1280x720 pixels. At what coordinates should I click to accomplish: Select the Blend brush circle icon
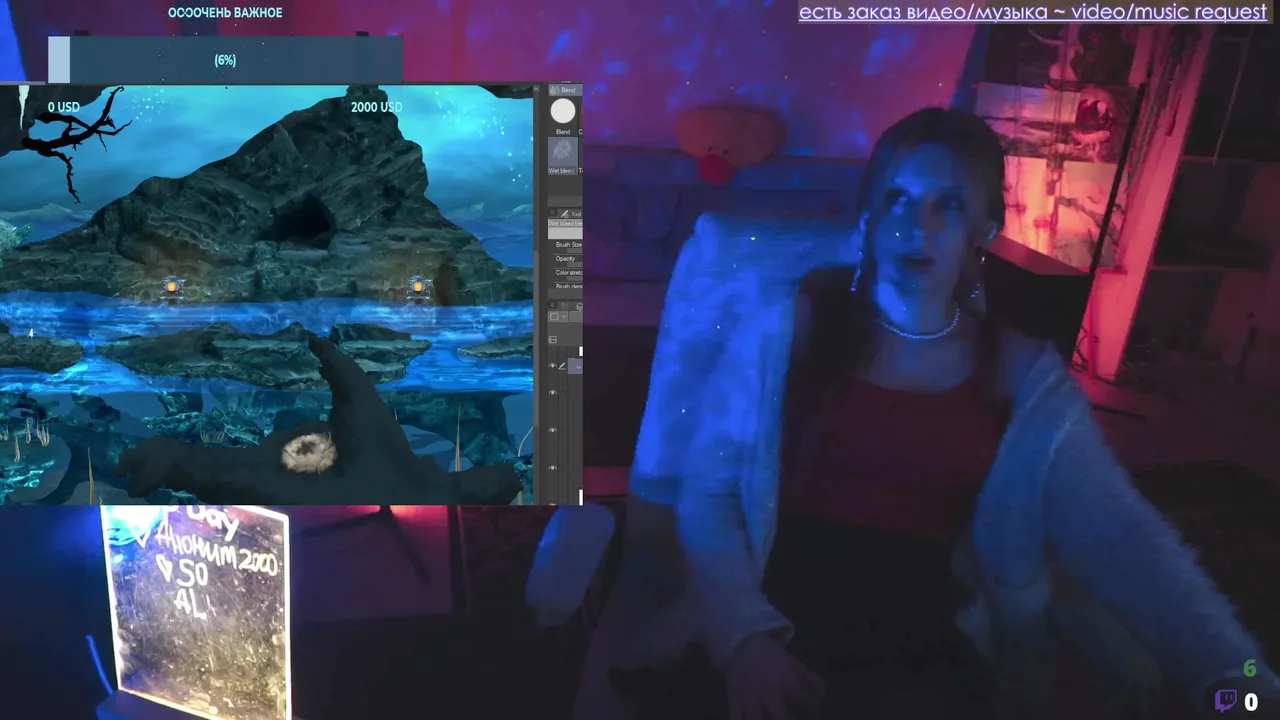[x=563, y=111]
